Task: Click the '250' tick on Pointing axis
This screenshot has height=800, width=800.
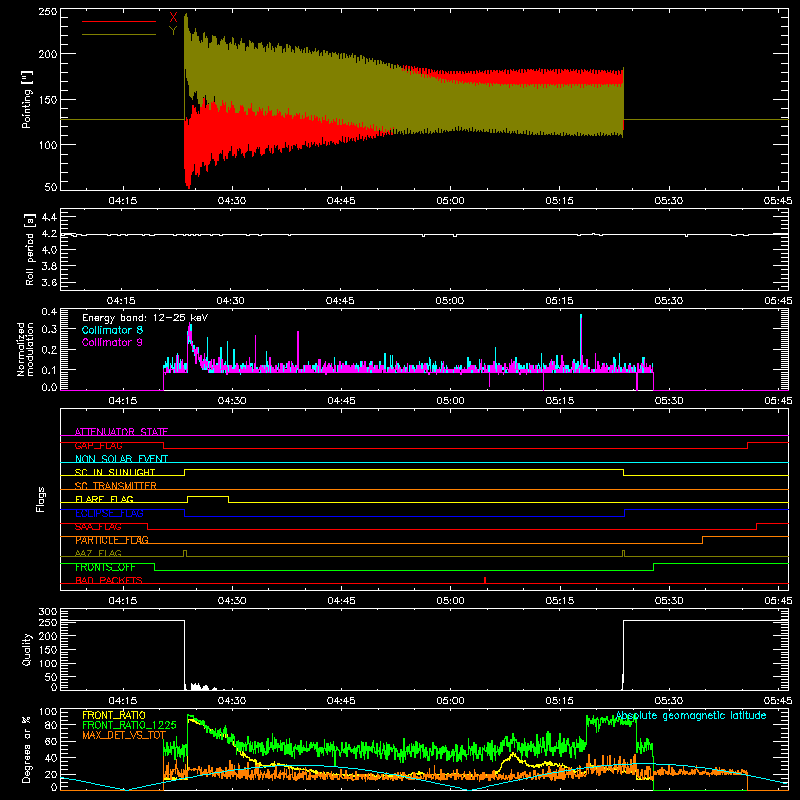Action: pos(48,11)
